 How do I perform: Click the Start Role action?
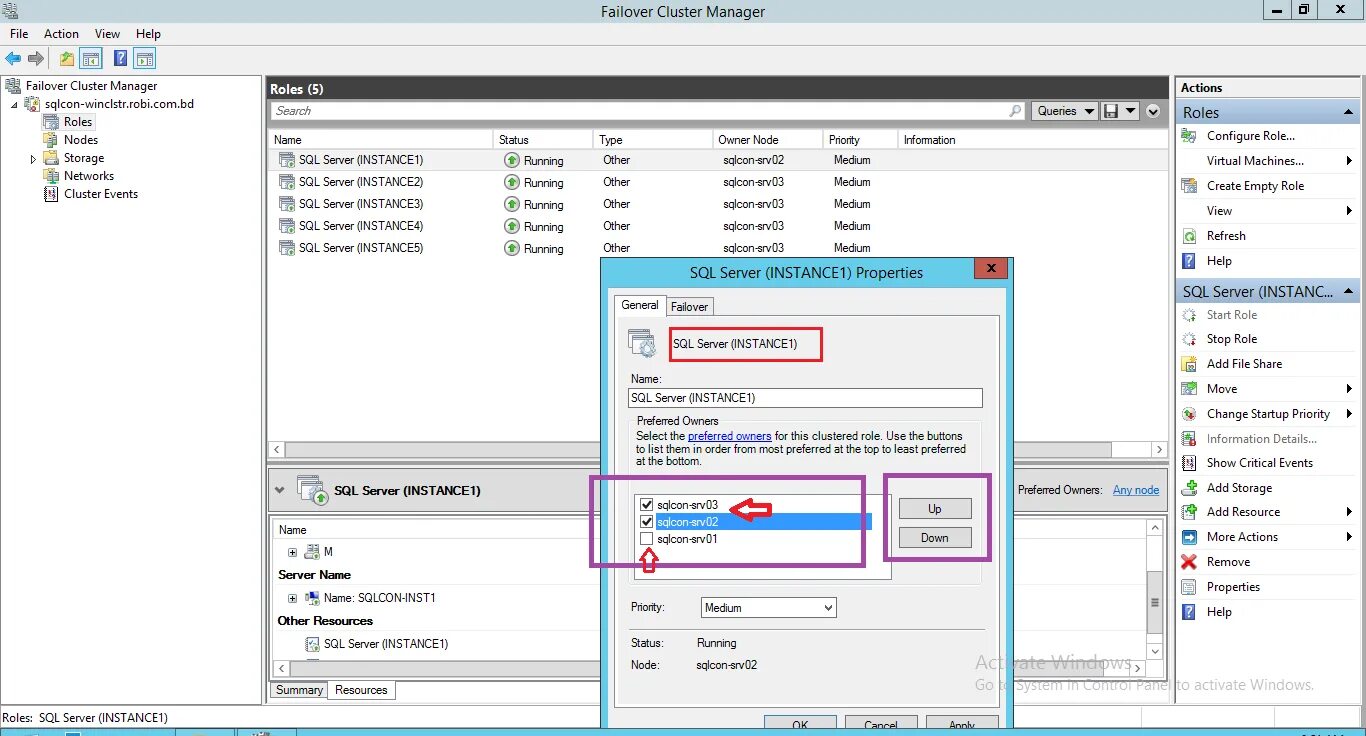point(1232,315)
